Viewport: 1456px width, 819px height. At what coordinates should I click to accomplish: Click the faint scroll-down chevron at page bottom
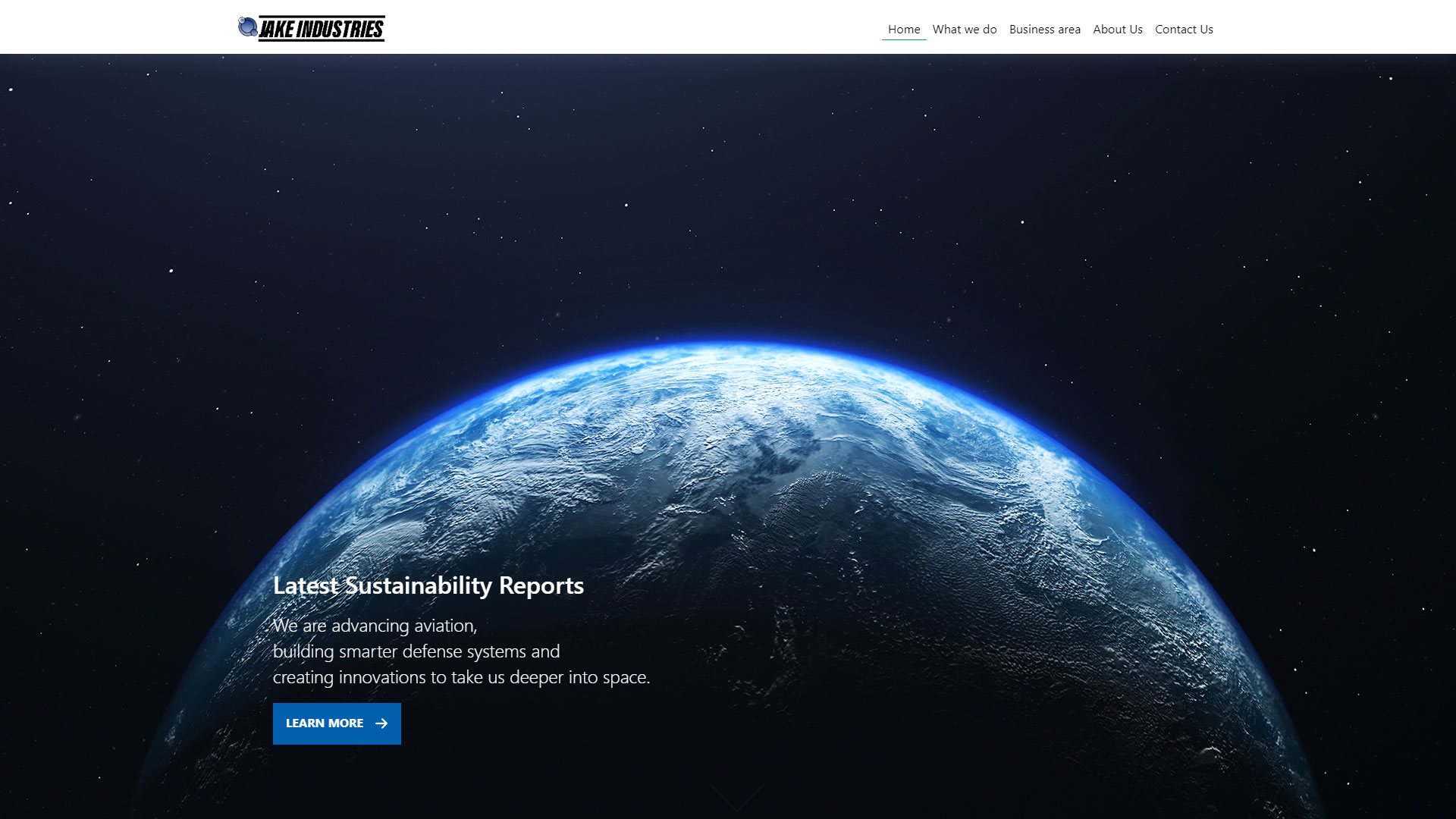click(x=736, y=798)
